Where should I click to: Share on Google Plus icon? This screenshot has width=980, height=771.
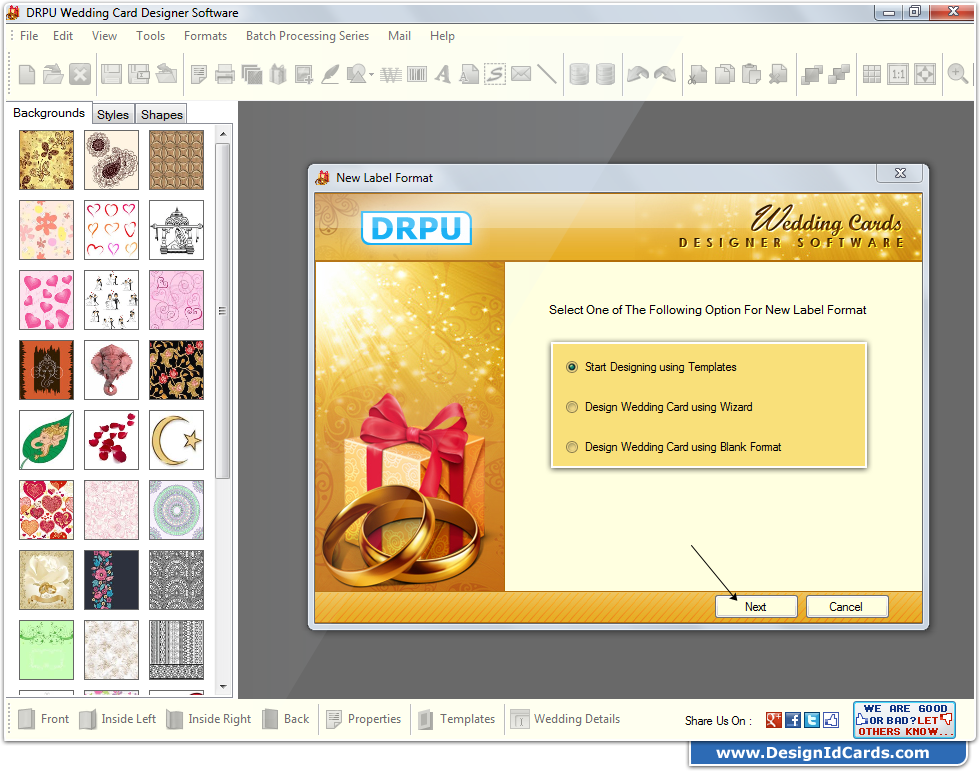pyautogui.click(x=774, y=720)
